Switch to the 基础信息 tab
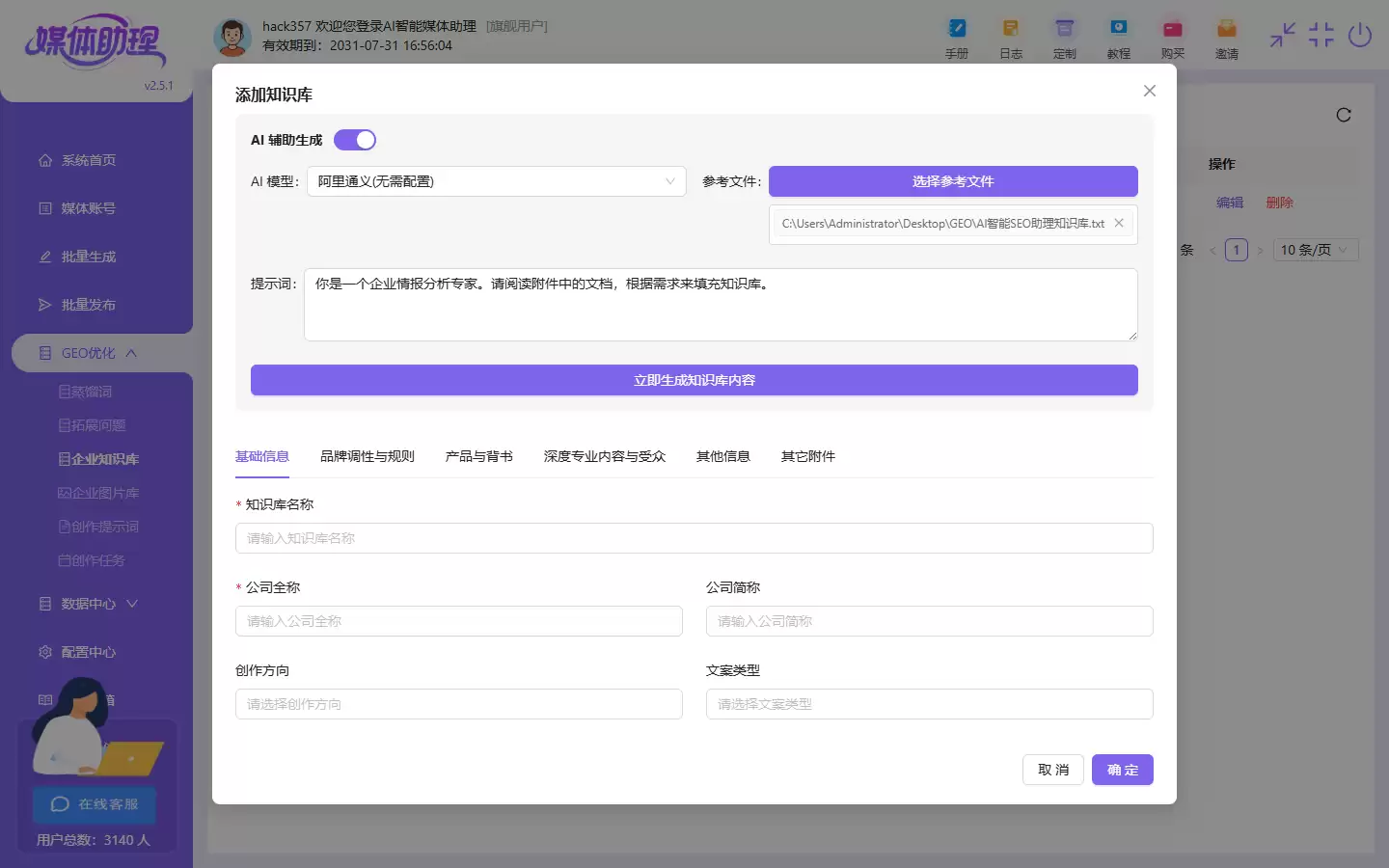This screenshot has width=1389, height=868. tap(262, 456)
